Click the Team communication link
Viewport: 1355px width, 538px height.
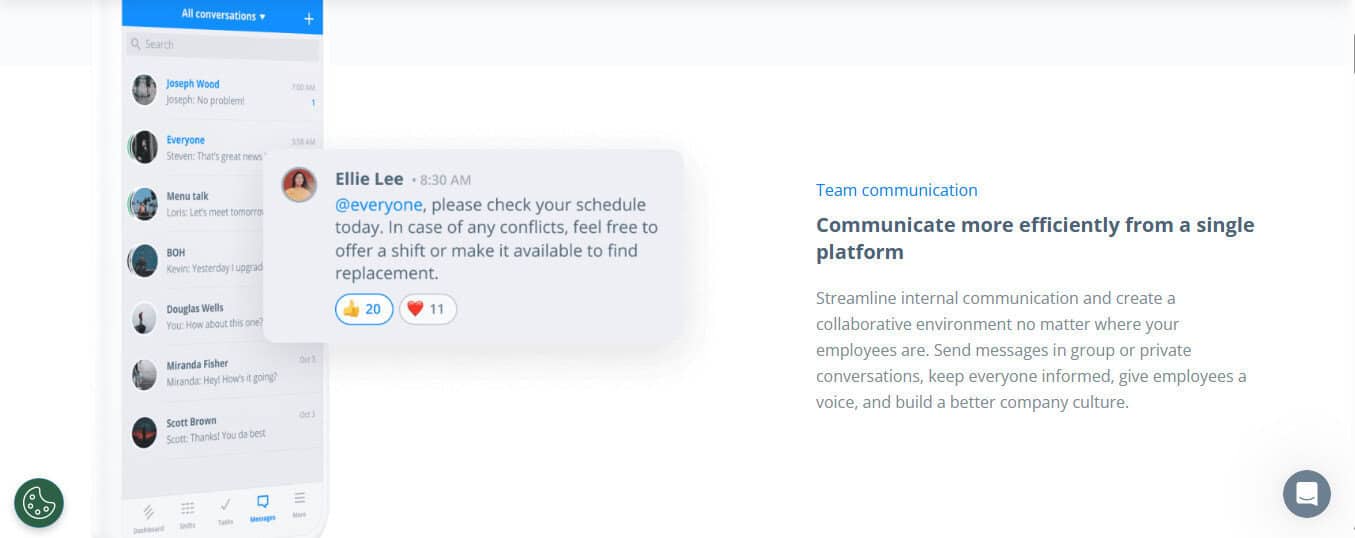click(x=896, y=190)
